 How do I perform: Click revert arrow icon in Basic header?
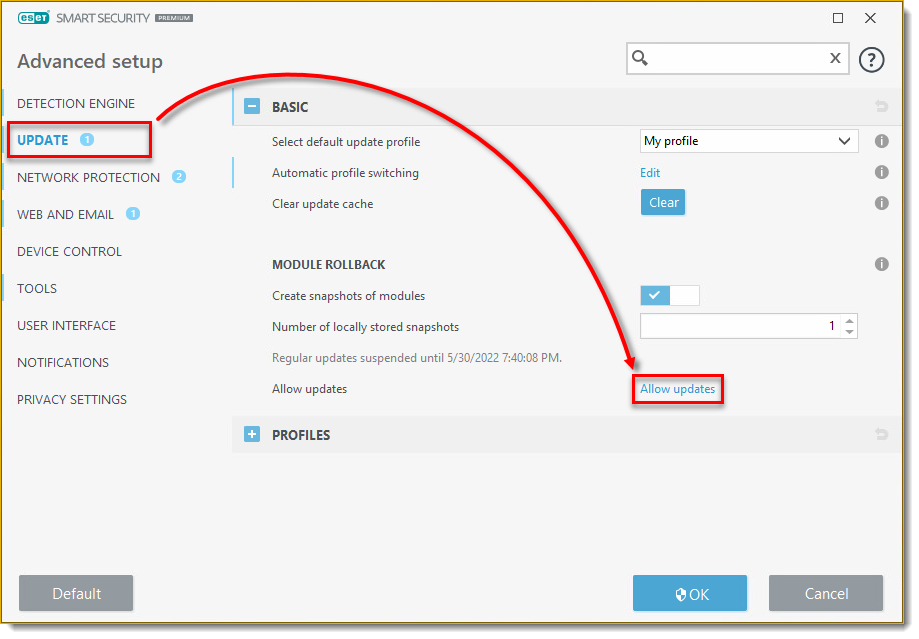(x=881, y=107)
